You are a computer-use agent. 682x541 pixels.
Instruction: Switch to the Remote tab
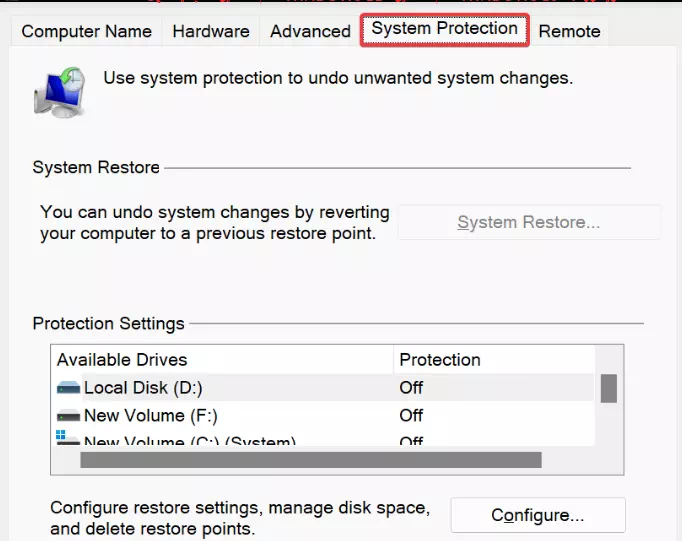click(x=569, y=31)
